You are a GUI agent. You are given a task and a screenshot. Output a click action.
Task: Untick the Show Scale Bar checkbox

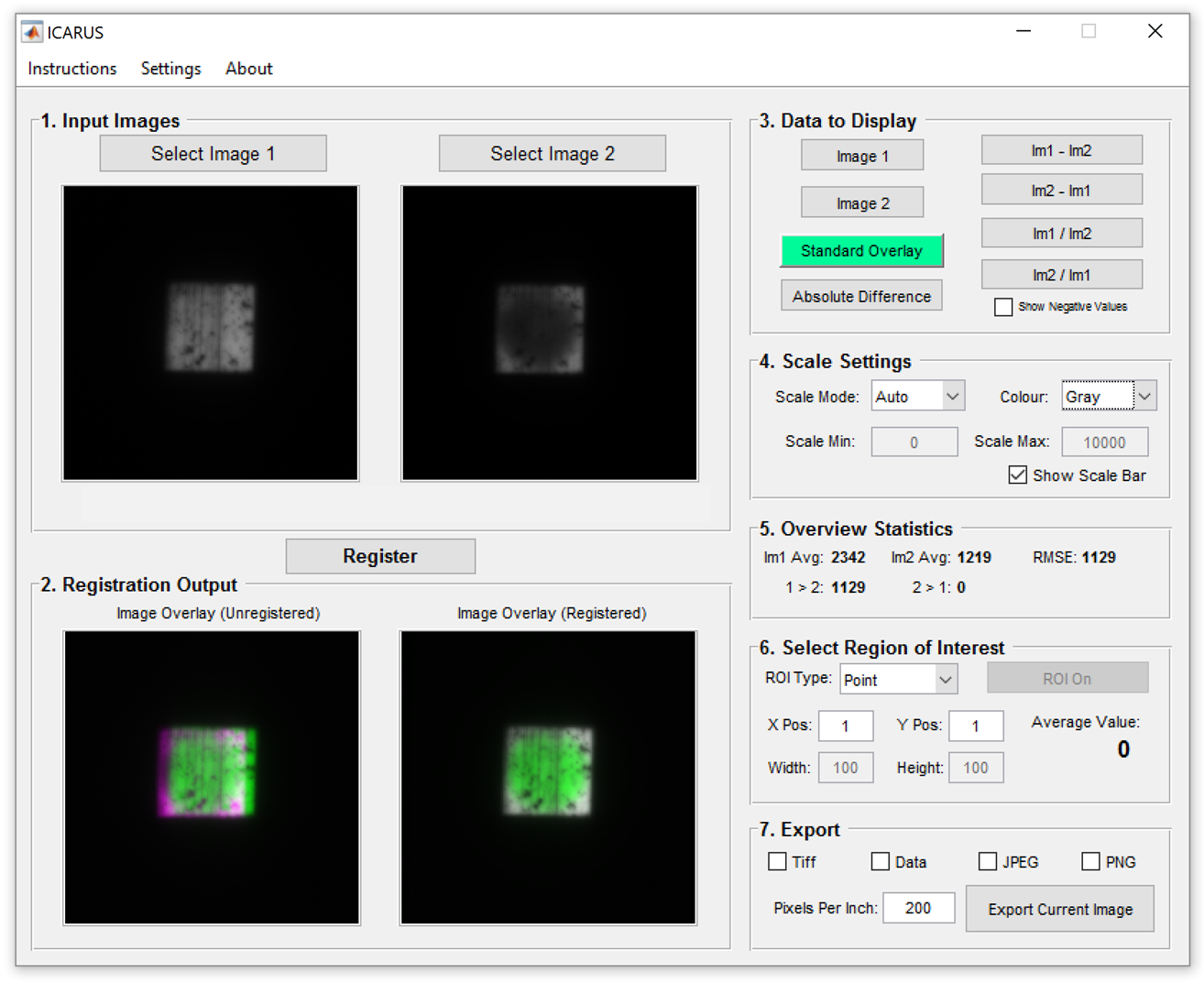pos(1017,475)
